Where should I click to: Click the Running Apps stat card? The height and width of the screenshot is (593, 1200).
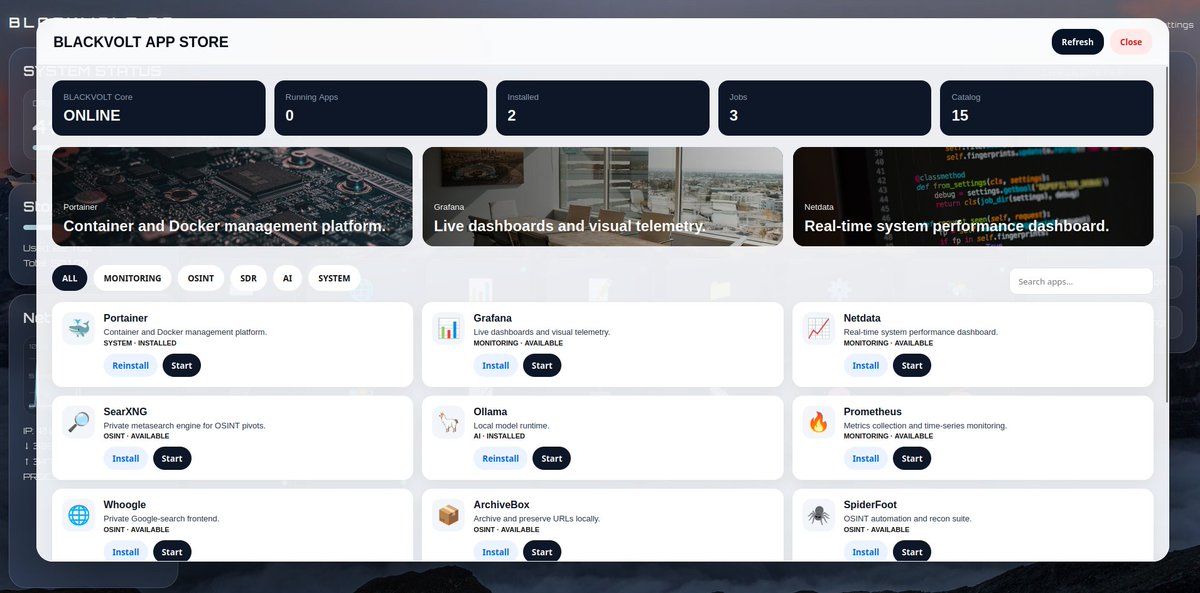(x=381, y=108)
